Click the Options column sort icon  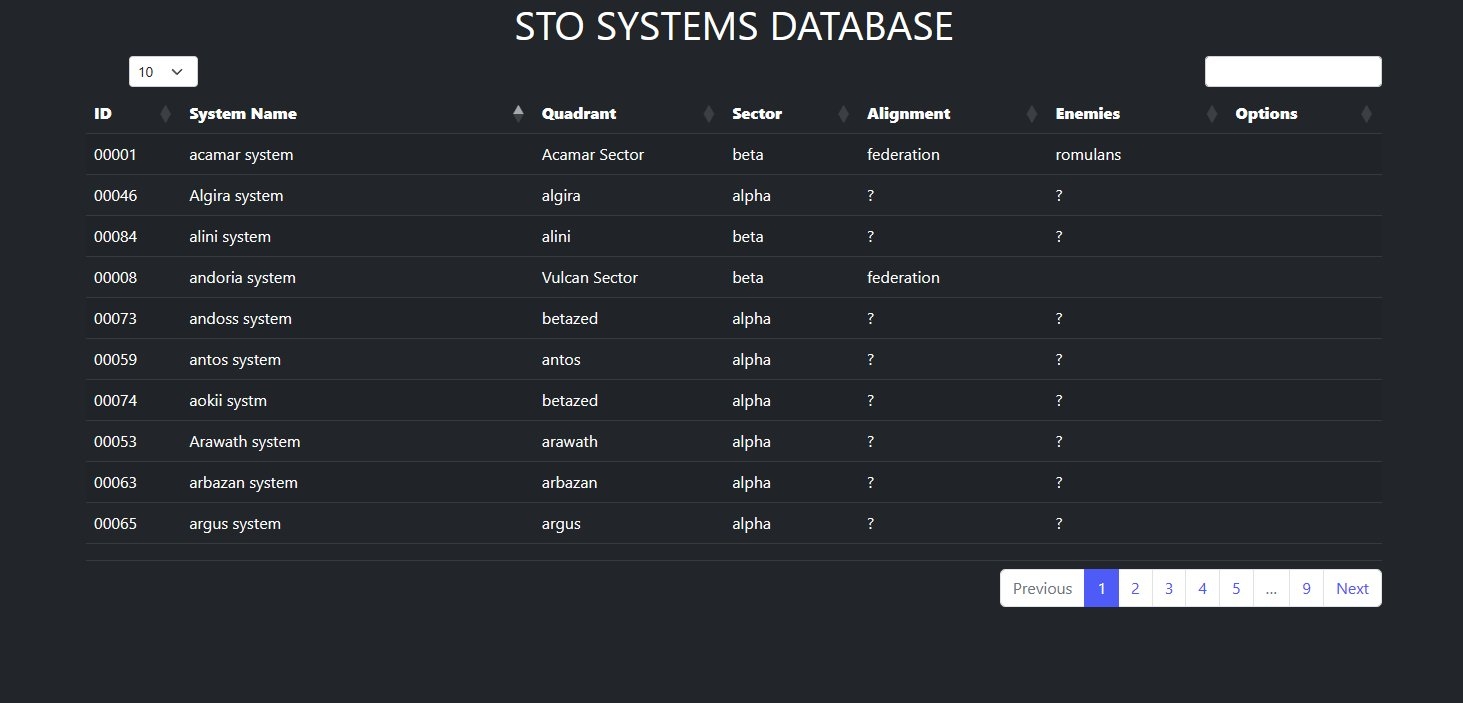[1367, 113]
